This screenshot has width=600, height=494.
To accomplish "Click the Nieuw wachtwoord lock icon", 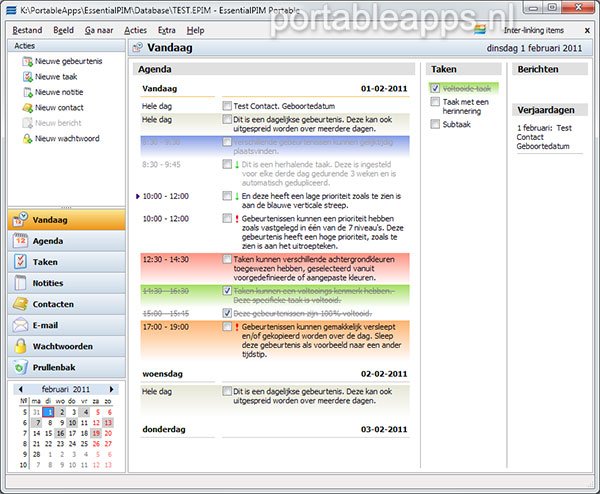I will [x=25, y=138].
